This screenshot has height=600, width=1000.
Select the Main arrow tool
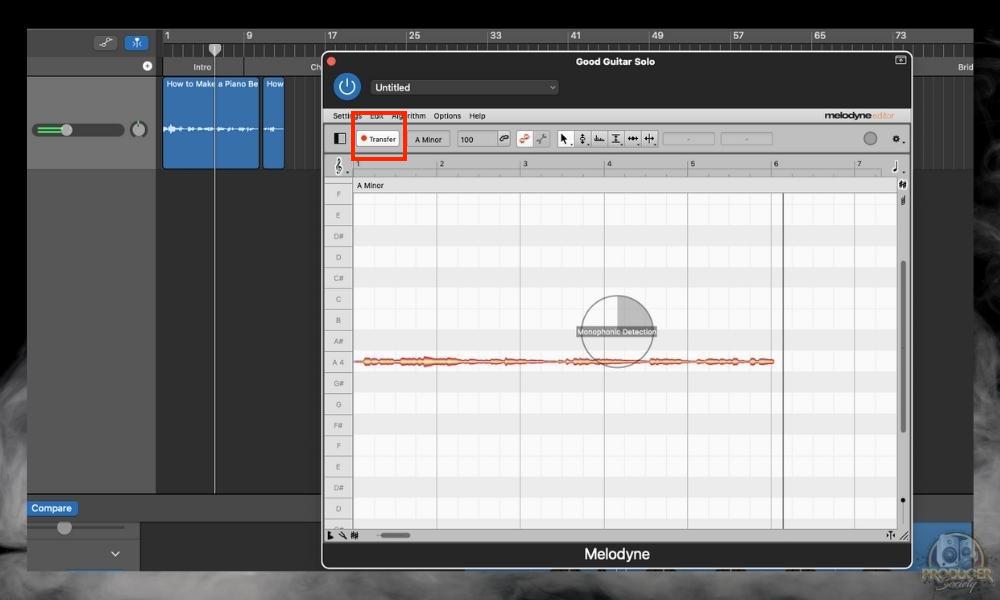pyautogui.click(x=564, y=138)
